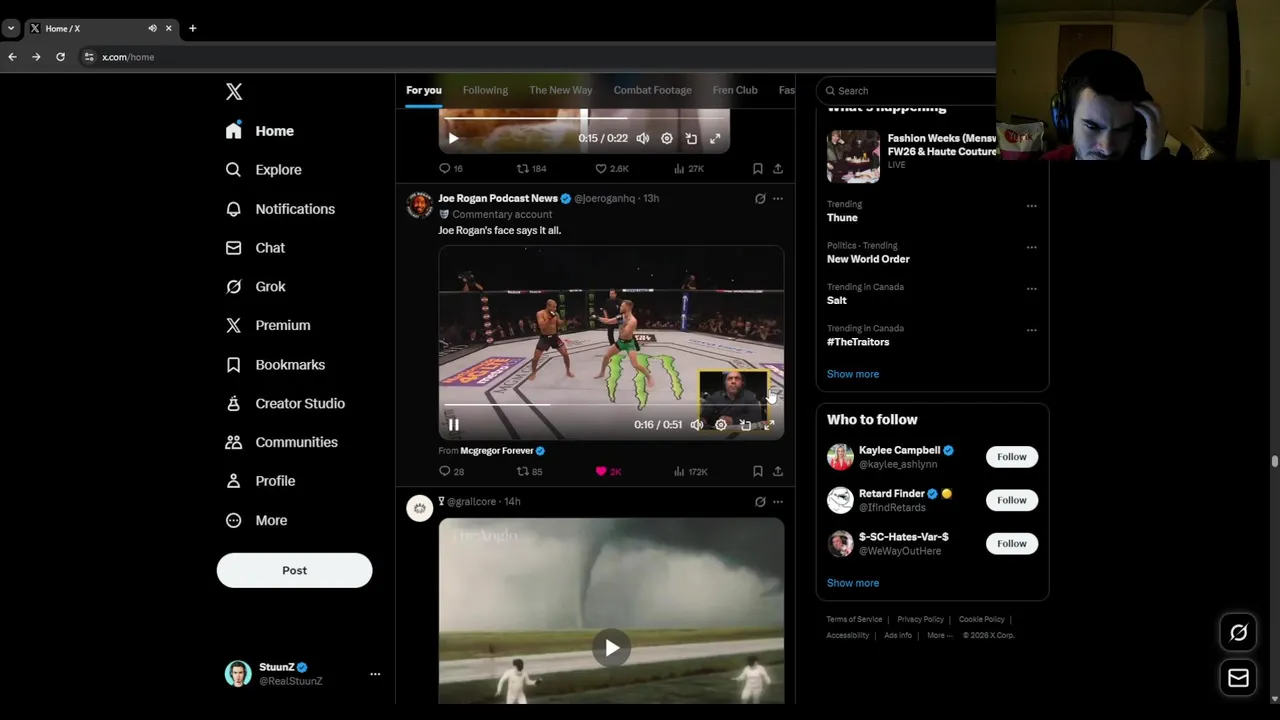
Task: Repost the top post with 184 reposts
Action: pyautogui.click(x=531, y=169)
